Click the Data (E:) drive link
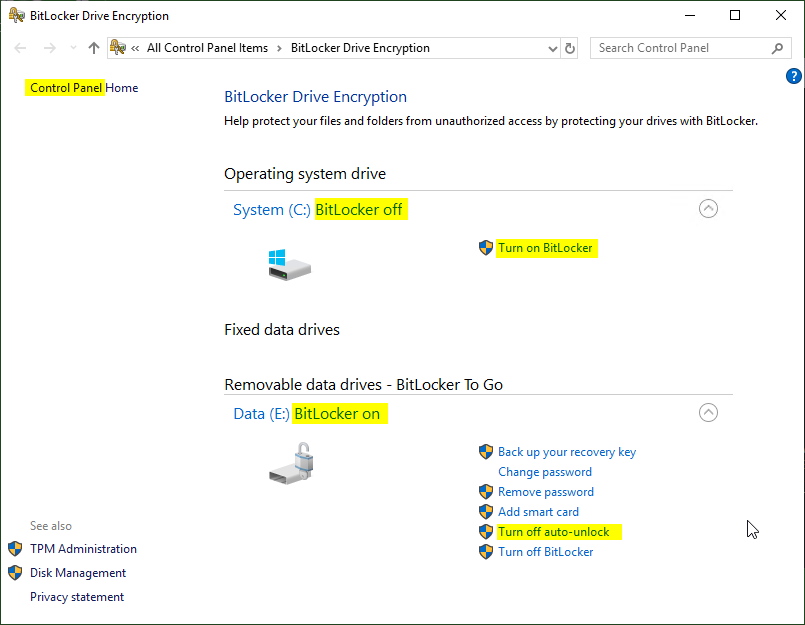805x625 pixels. point(261,413)
